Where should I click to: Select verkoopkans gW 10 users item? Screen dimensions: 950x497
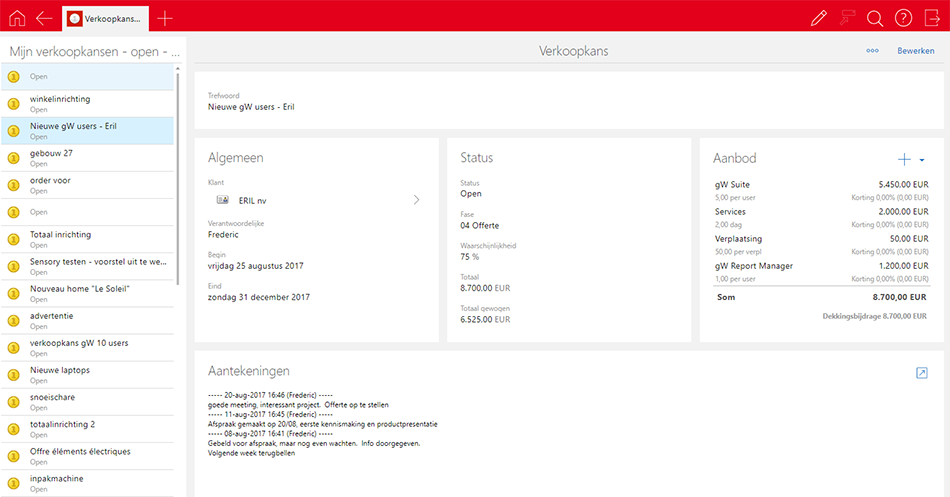click(88, 348)
